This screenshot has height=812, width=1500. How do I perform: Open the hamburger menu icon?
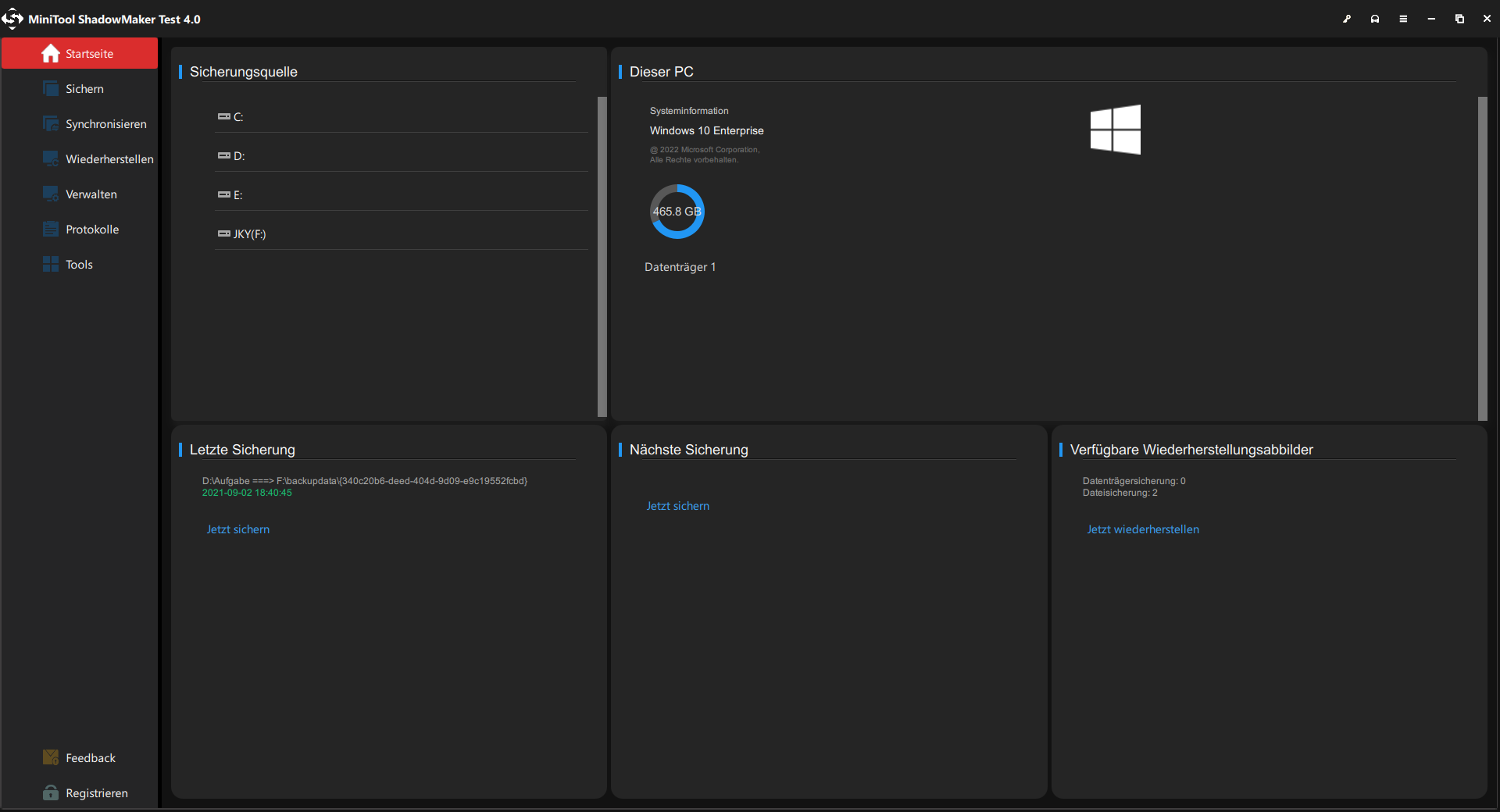click(x=1403, y=19)
